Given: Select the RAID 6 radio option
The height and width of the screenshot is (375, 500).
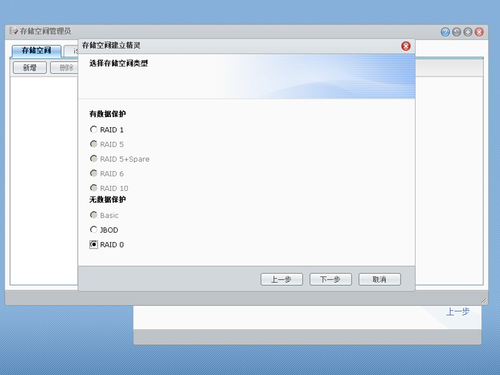Looking at the screenshot, I should [x=94, y=173].
